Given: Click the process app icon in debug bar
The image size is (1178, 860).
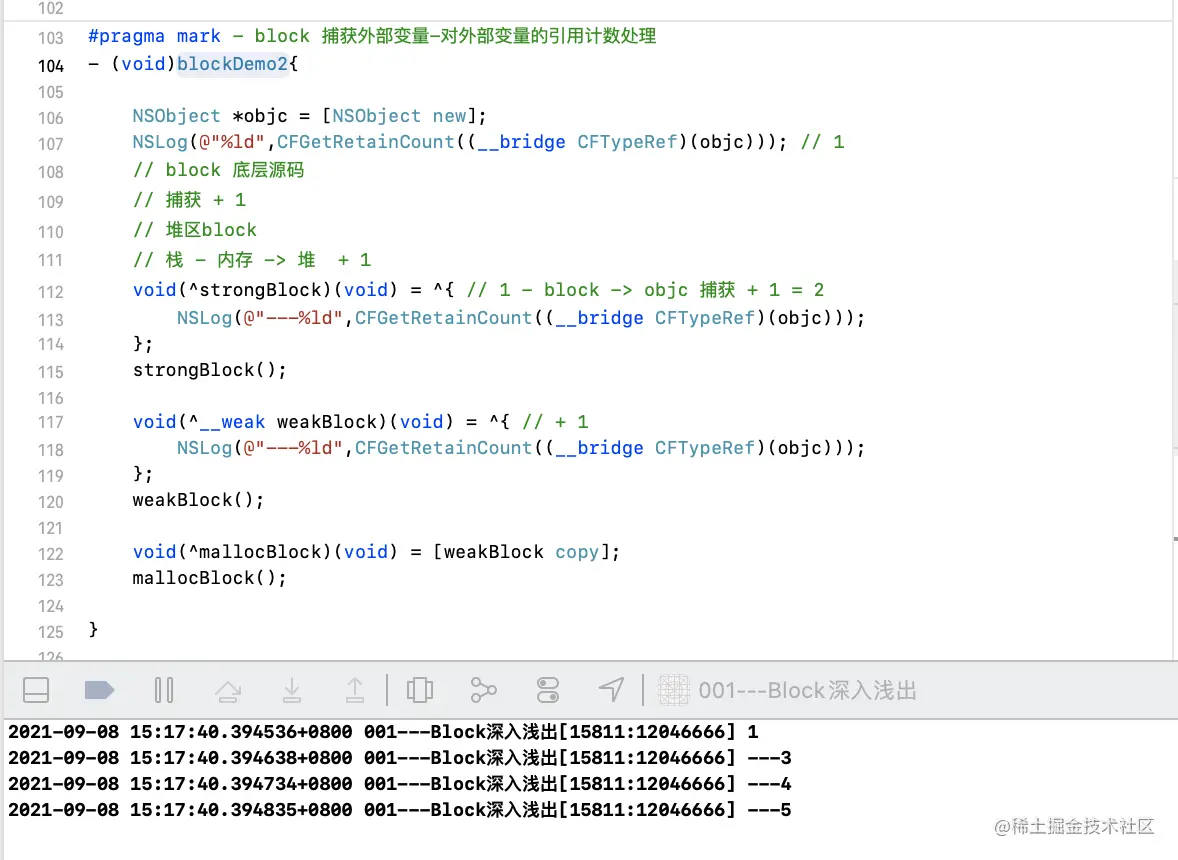Looking at the screenshot, I should 673,690.
